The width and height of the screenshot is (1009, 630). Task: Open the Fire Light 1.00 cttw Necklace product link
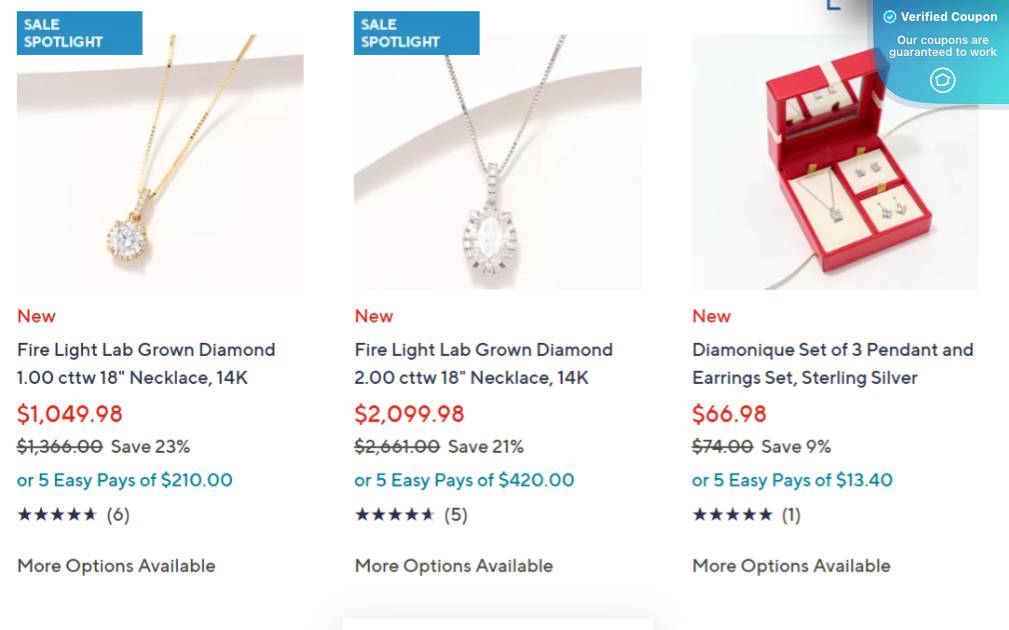pyautogui.click(x=146, y=363)
